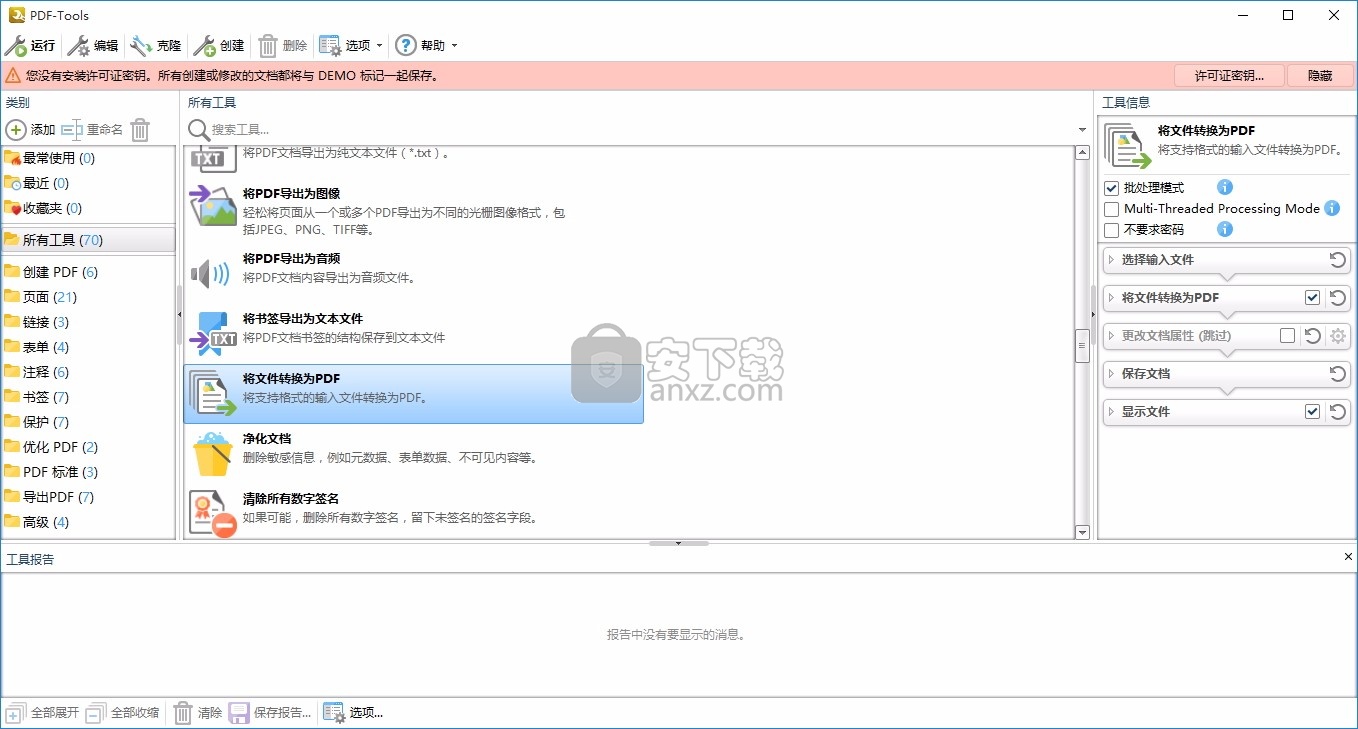Collapse category panel using left splitter arrow
The image size is (1358, 729).
point(179,315)
